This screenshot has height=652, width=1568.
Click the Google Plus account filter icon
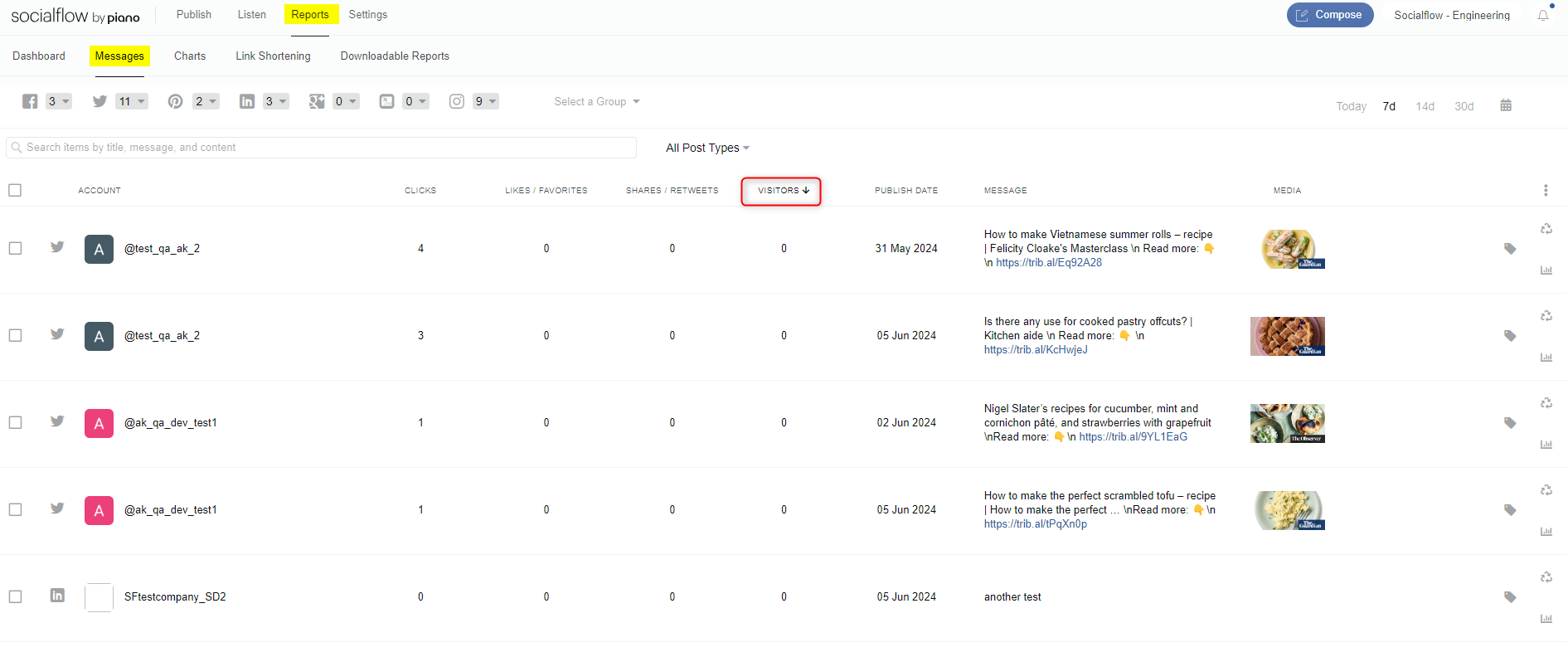click(317, 101)
